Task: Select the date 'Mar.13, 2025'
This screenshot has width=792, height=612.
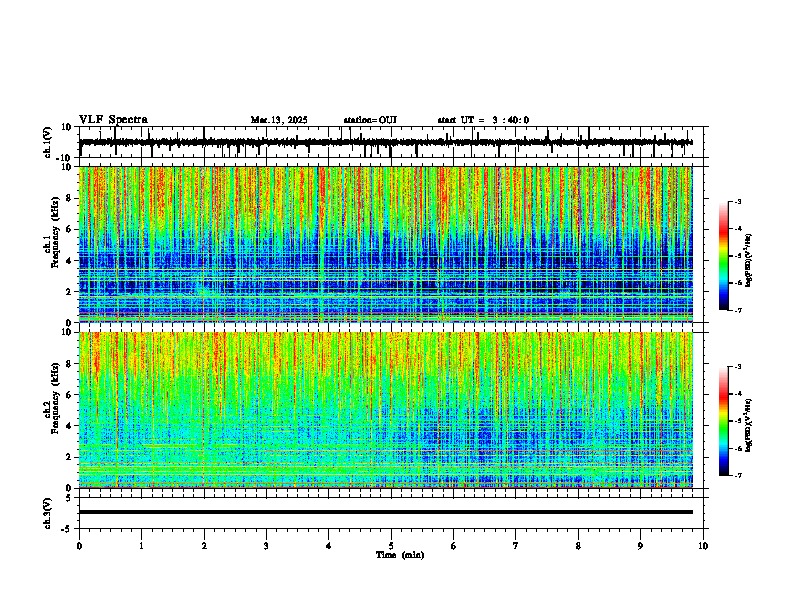Action: 279,120
